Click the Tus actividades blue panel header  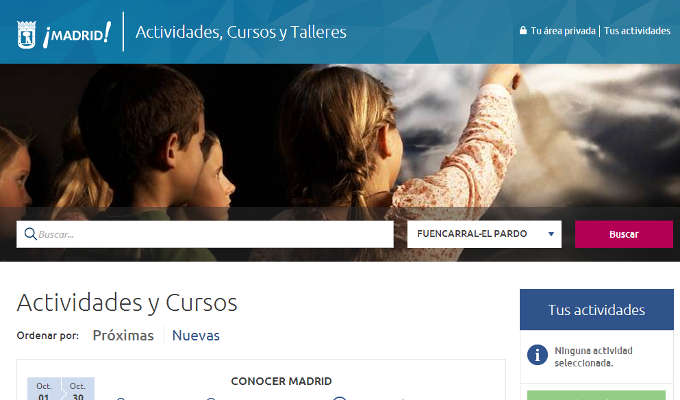[x=597, y=310]
